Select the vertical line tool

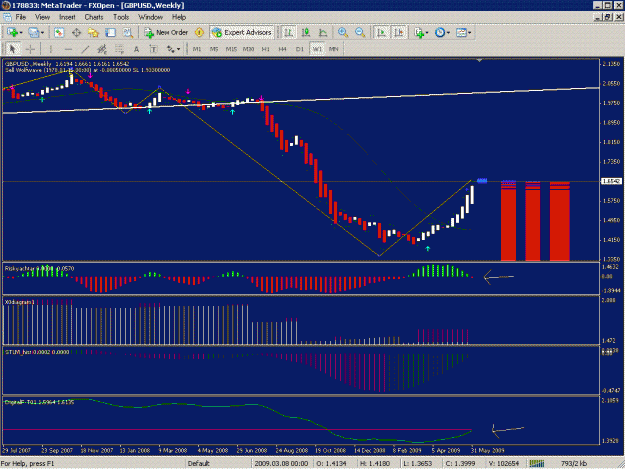coord(51,49)
